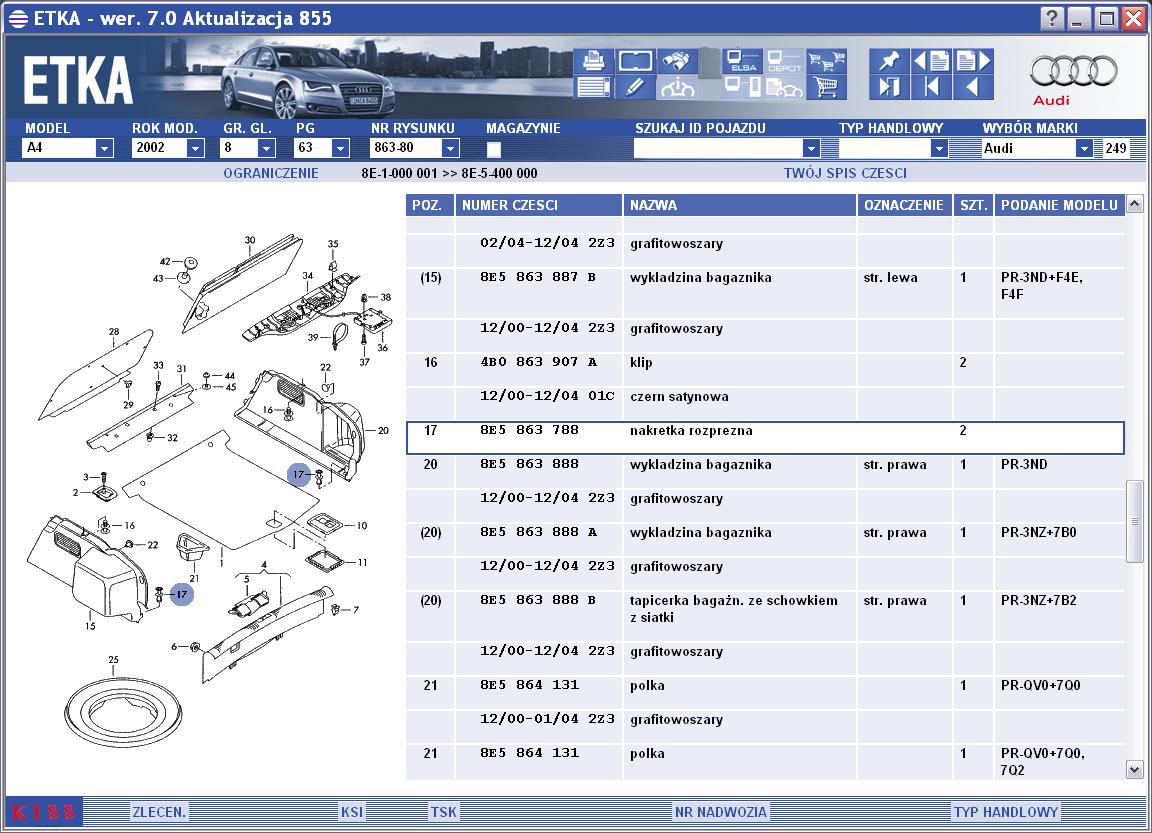
Task: Open the single shopping cart icon
Action: 827,87
